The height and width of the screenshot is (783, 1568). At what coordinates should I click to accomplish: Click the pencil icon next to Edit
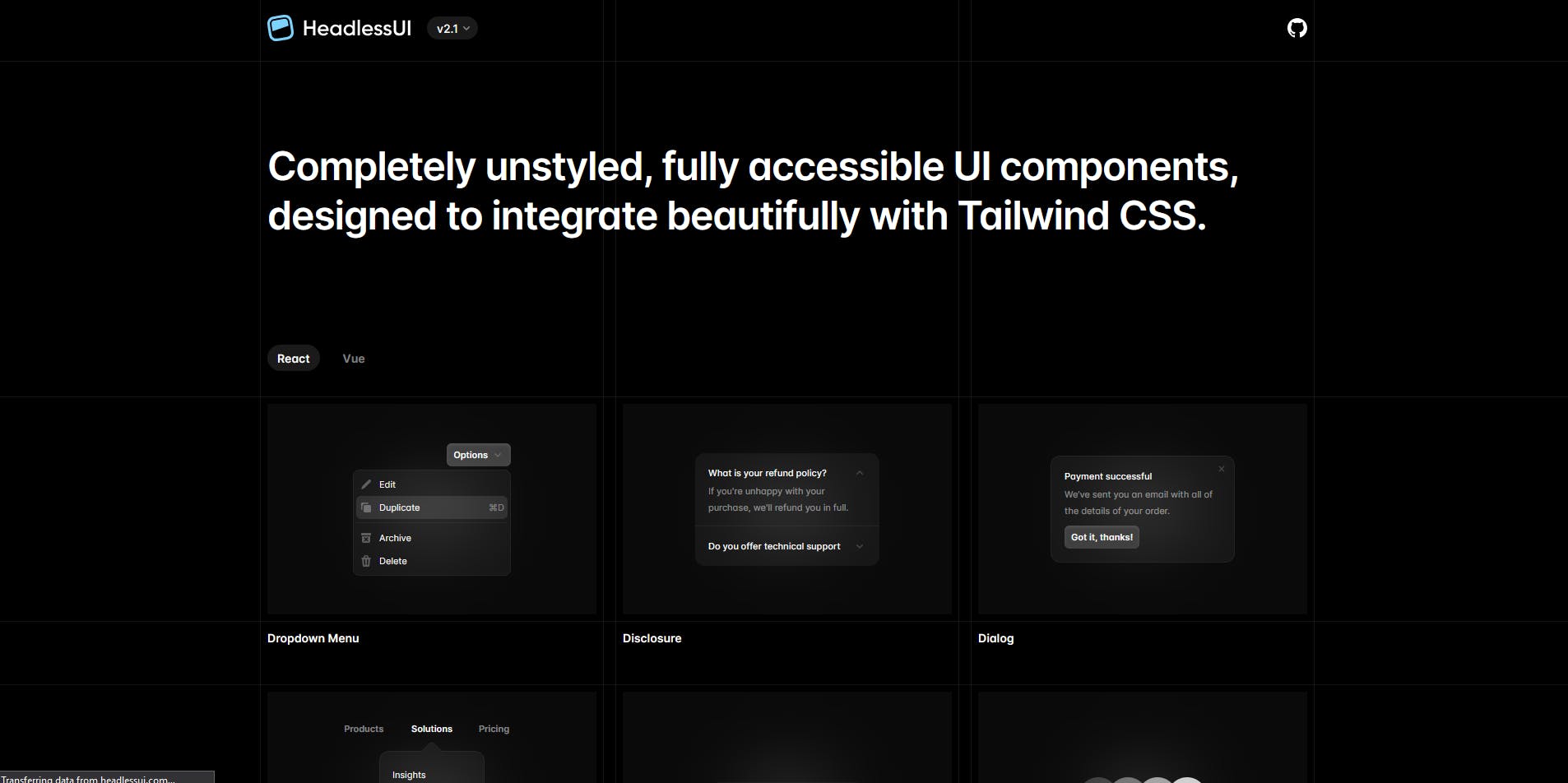pos(366,484)
